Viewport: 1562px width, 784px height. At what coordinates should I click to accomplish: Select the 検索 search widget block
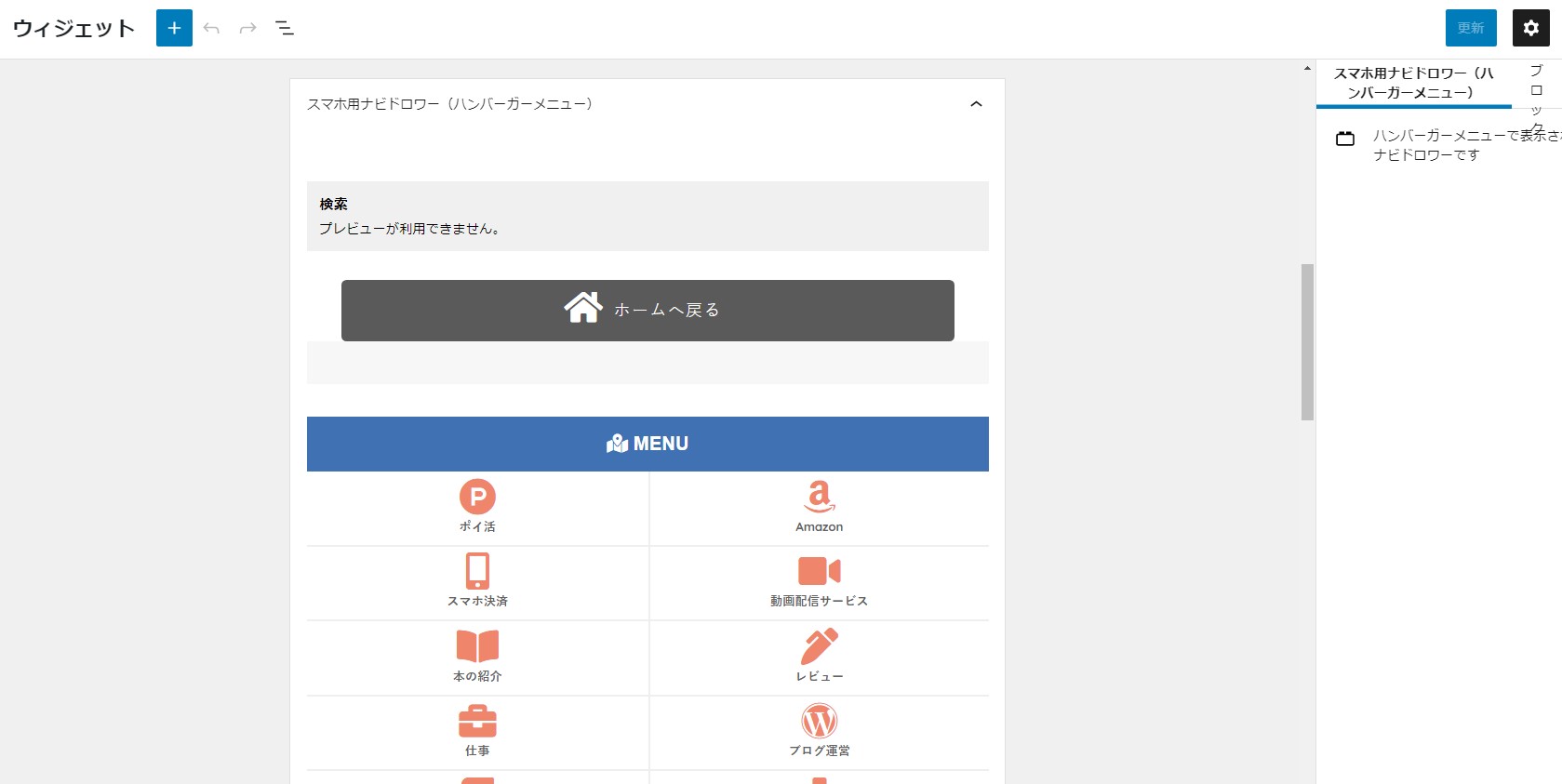(647, 216)
